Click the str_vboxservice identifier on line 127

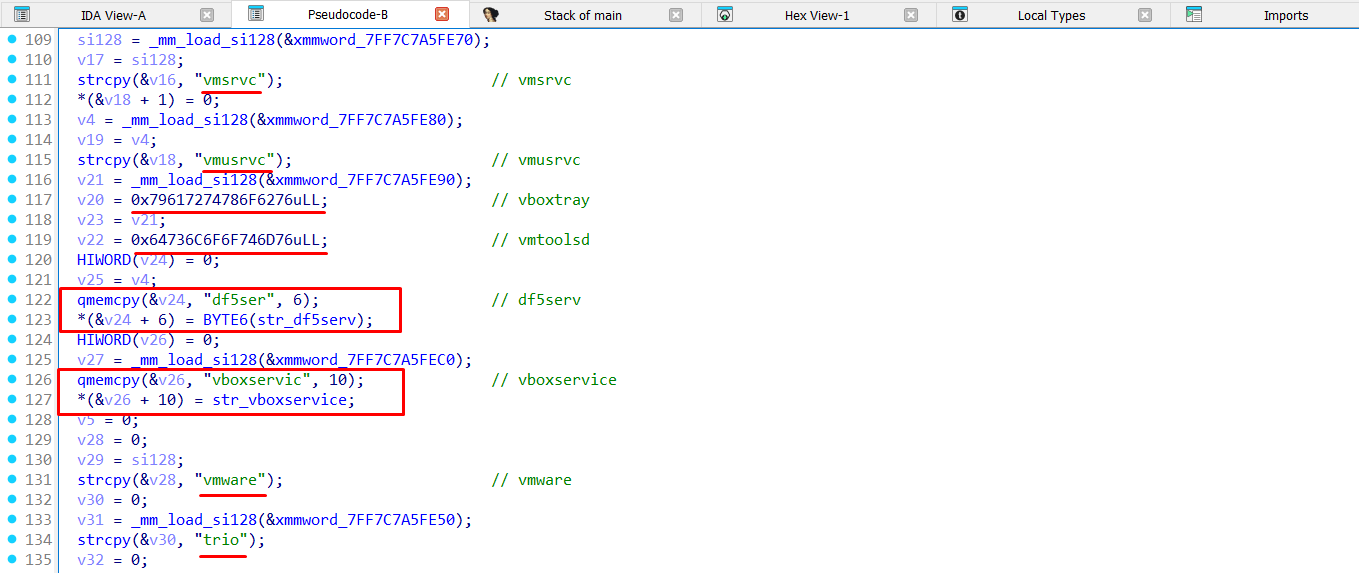click(x=279, y=400)
